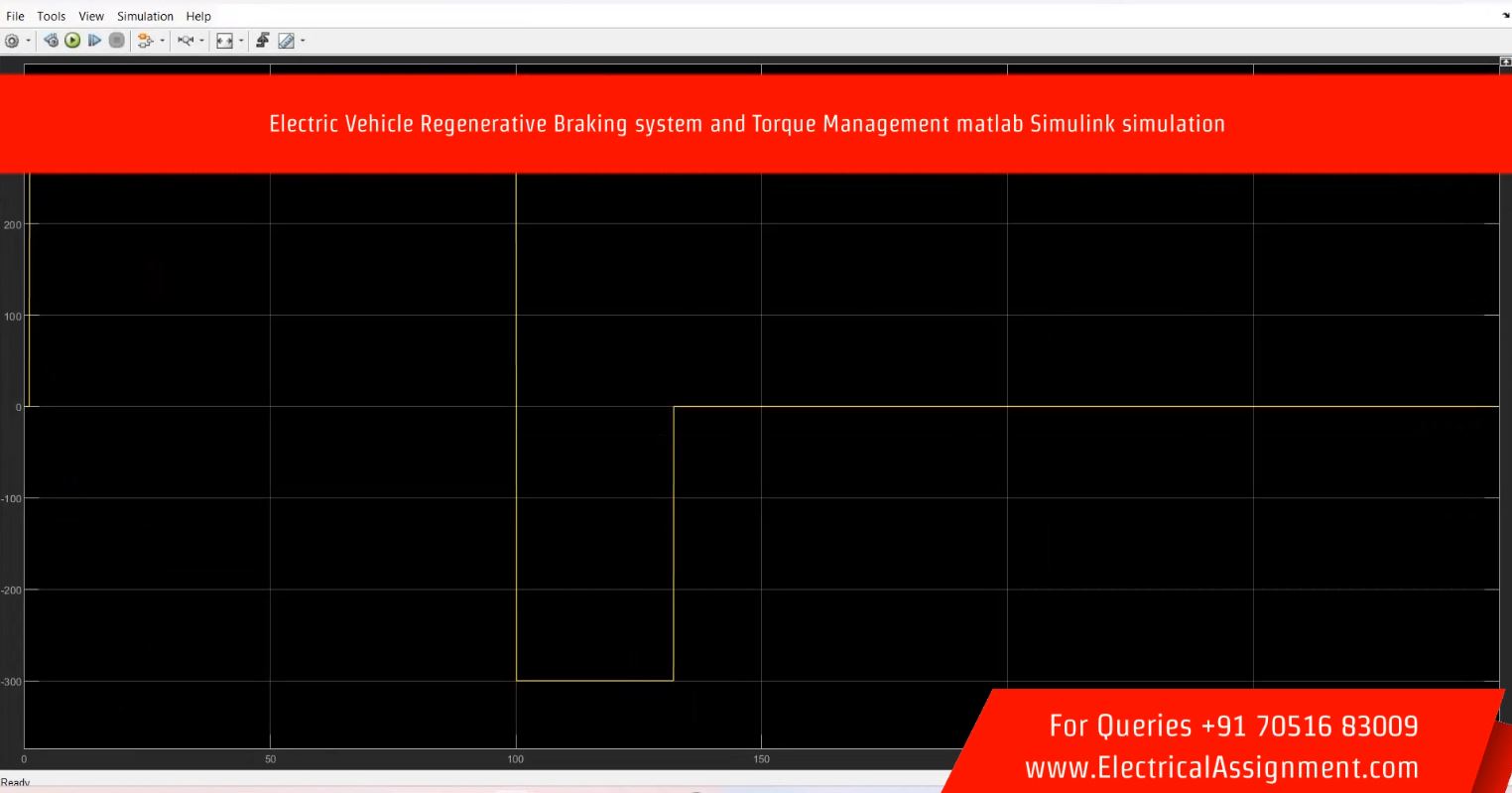This screenshot has height=793, width=1512.
Task: Open the File menu
Action: tap(15, 16)
